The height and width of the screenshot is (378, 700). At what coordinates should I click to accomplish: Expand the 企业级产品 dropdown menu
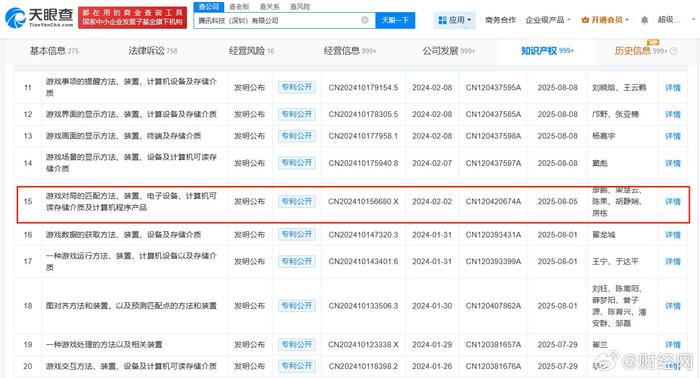pos(548,20)
